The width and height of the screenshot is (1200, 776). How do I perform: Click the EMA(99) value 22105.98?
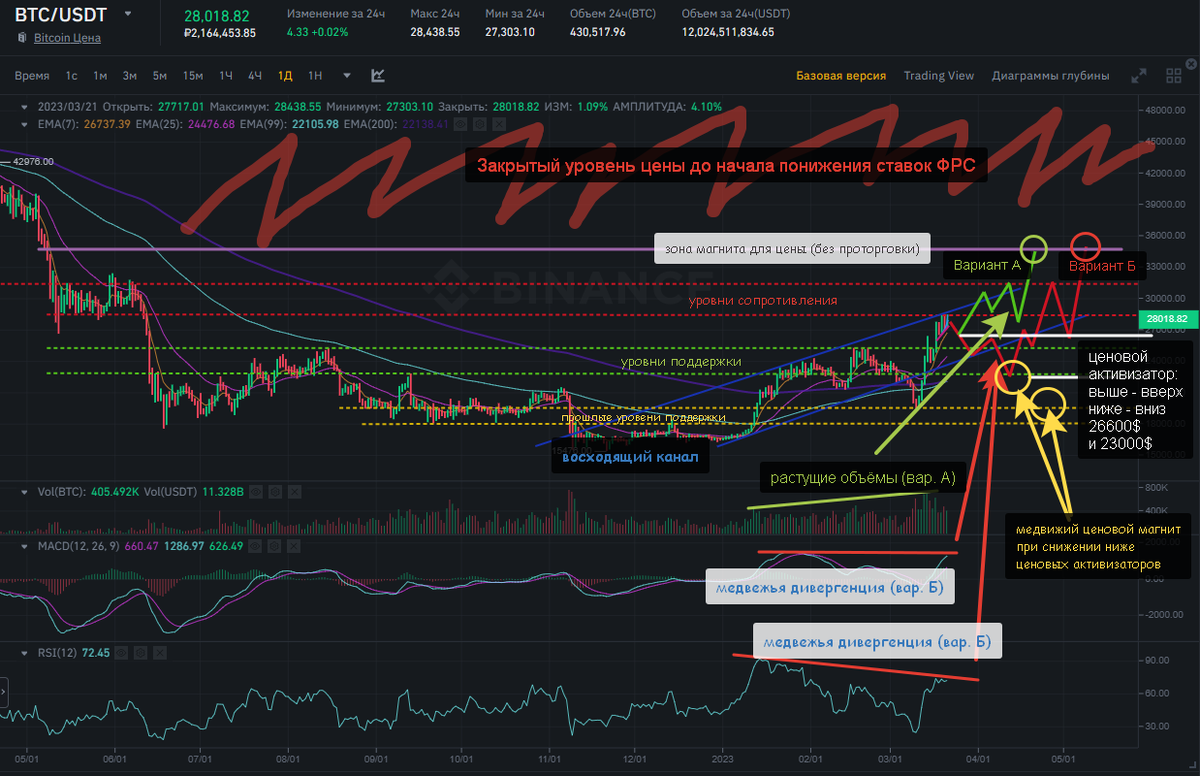(x=315, y=124)
